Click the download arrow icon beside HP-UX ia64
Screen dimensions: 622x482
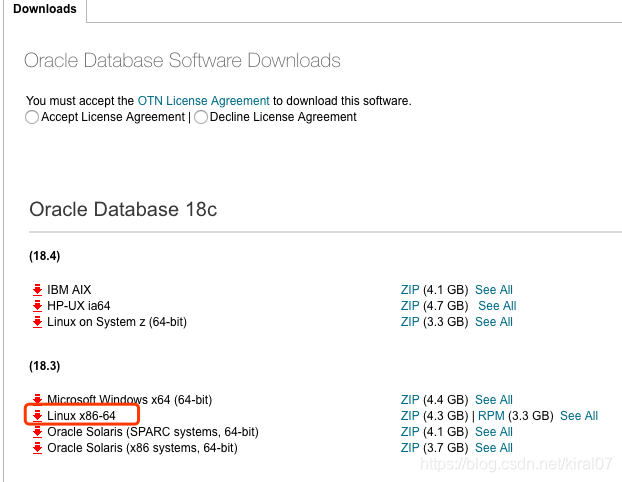point(37,306)
